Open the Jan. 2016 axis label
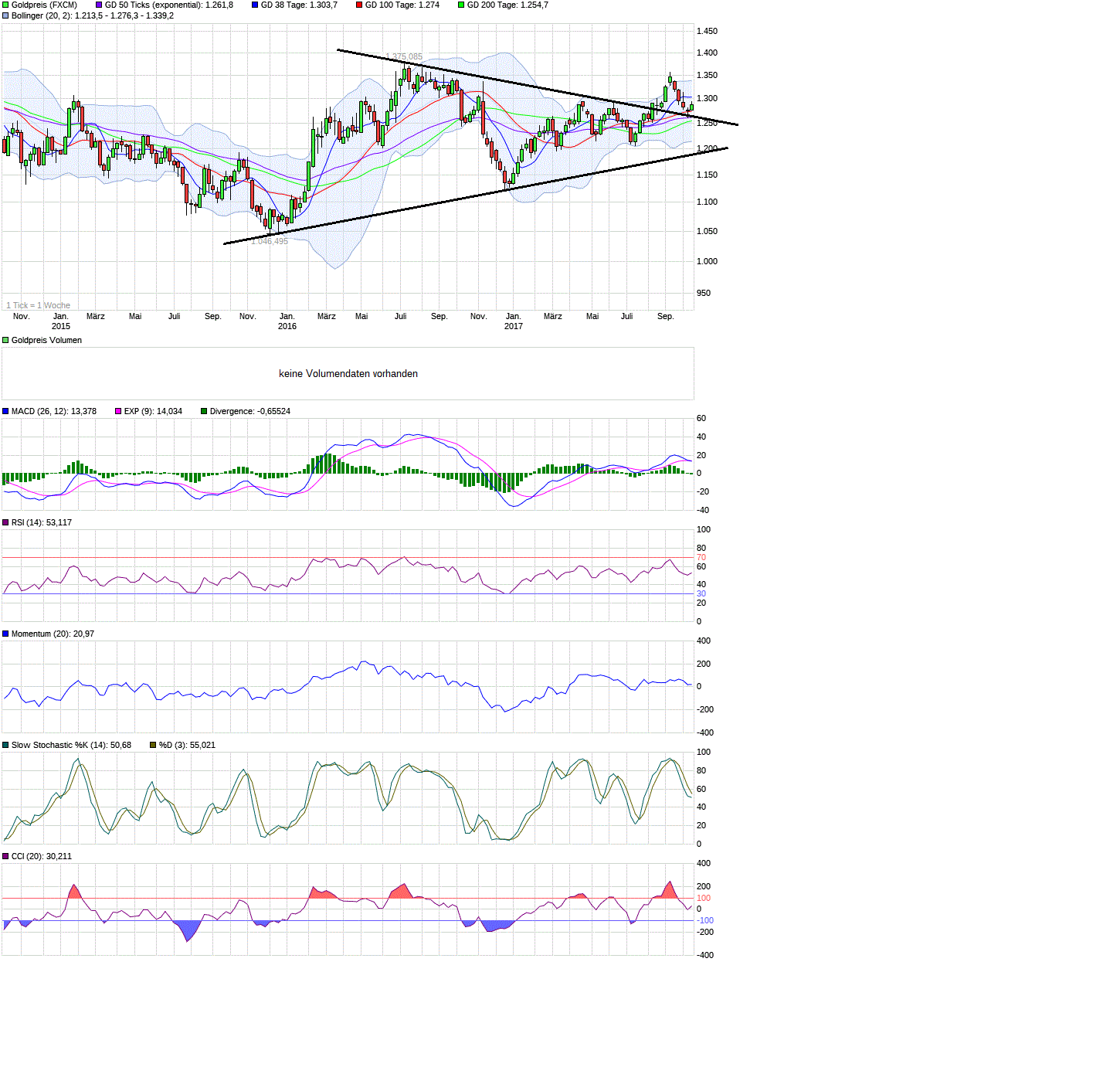The image size is (1120, 1074). pyautogui.click(x=287, y=321)
